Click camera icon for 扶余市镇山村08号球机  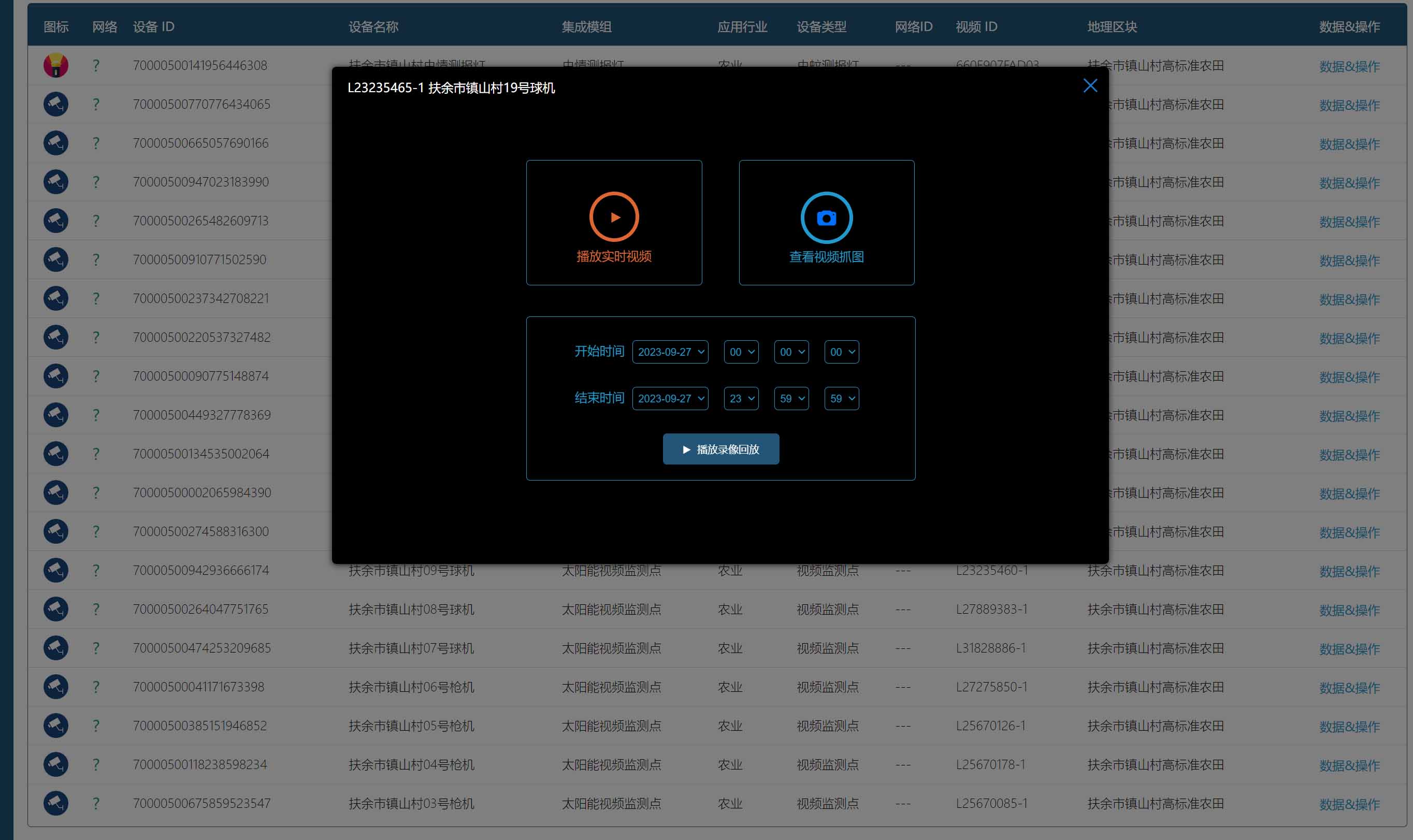pos(55,609)
